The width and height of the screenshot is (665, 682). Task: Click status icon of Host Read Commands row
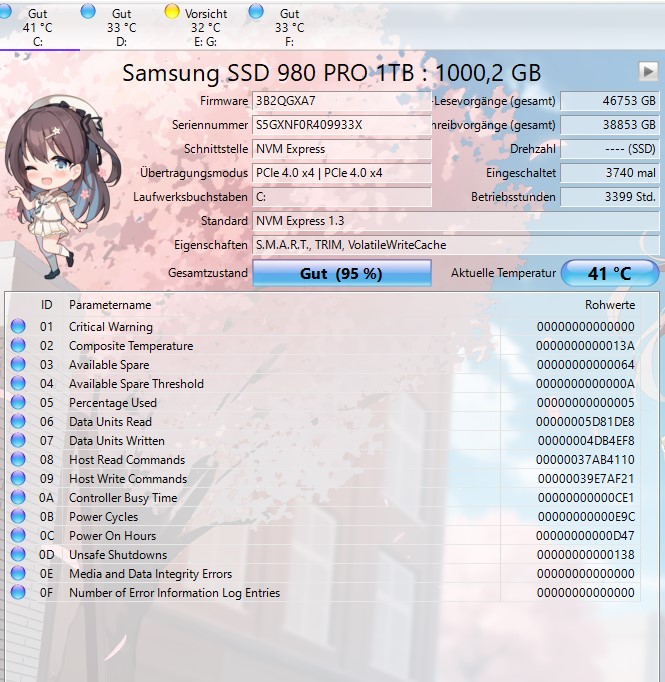tap(18, 459)
